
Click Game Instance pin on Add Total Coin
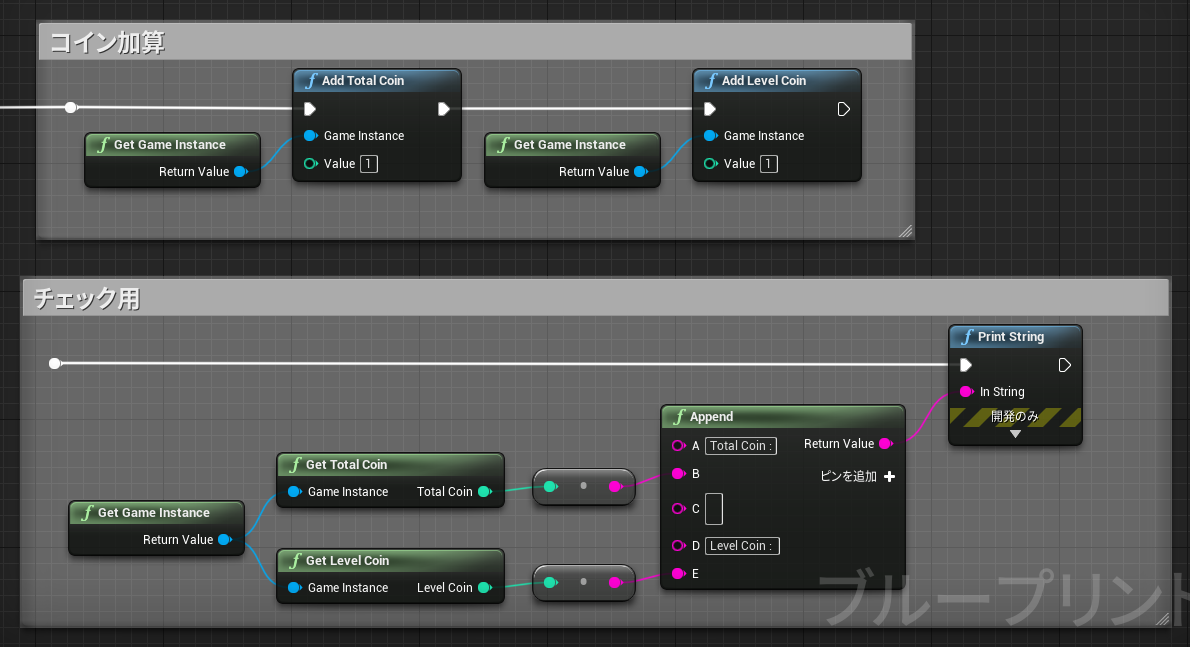tap(310, 136)
